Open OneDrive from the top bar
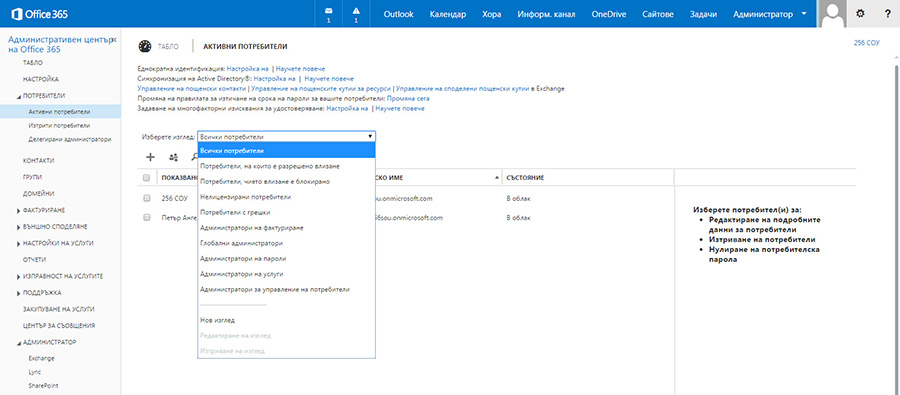Screen dimensions: 900x395 [x=609, y=14]
